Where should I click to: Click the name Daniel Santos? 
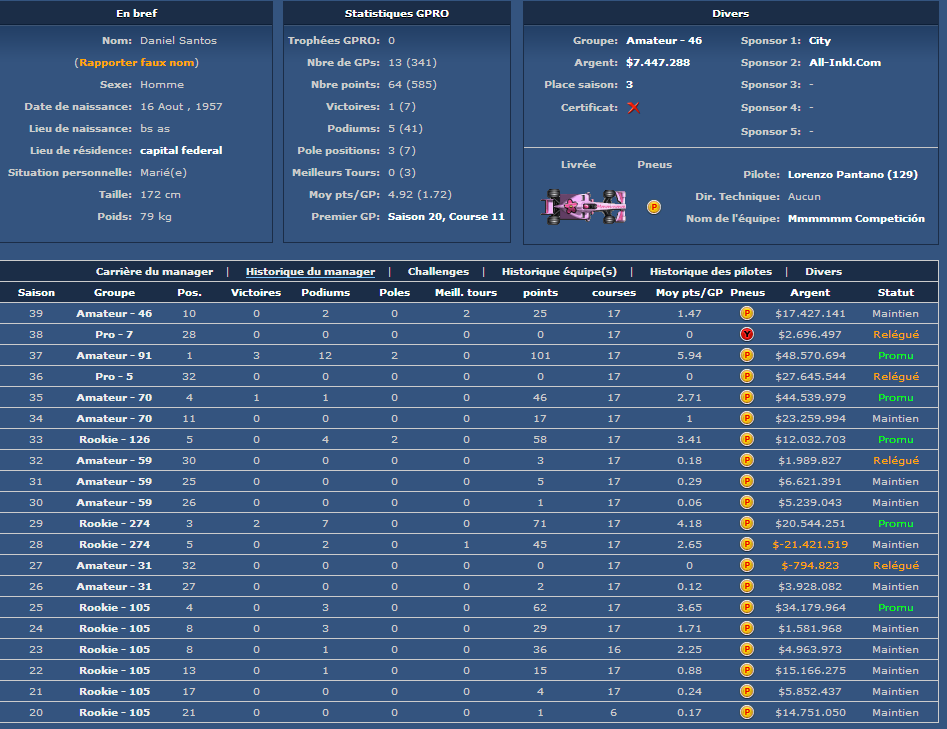178,40
